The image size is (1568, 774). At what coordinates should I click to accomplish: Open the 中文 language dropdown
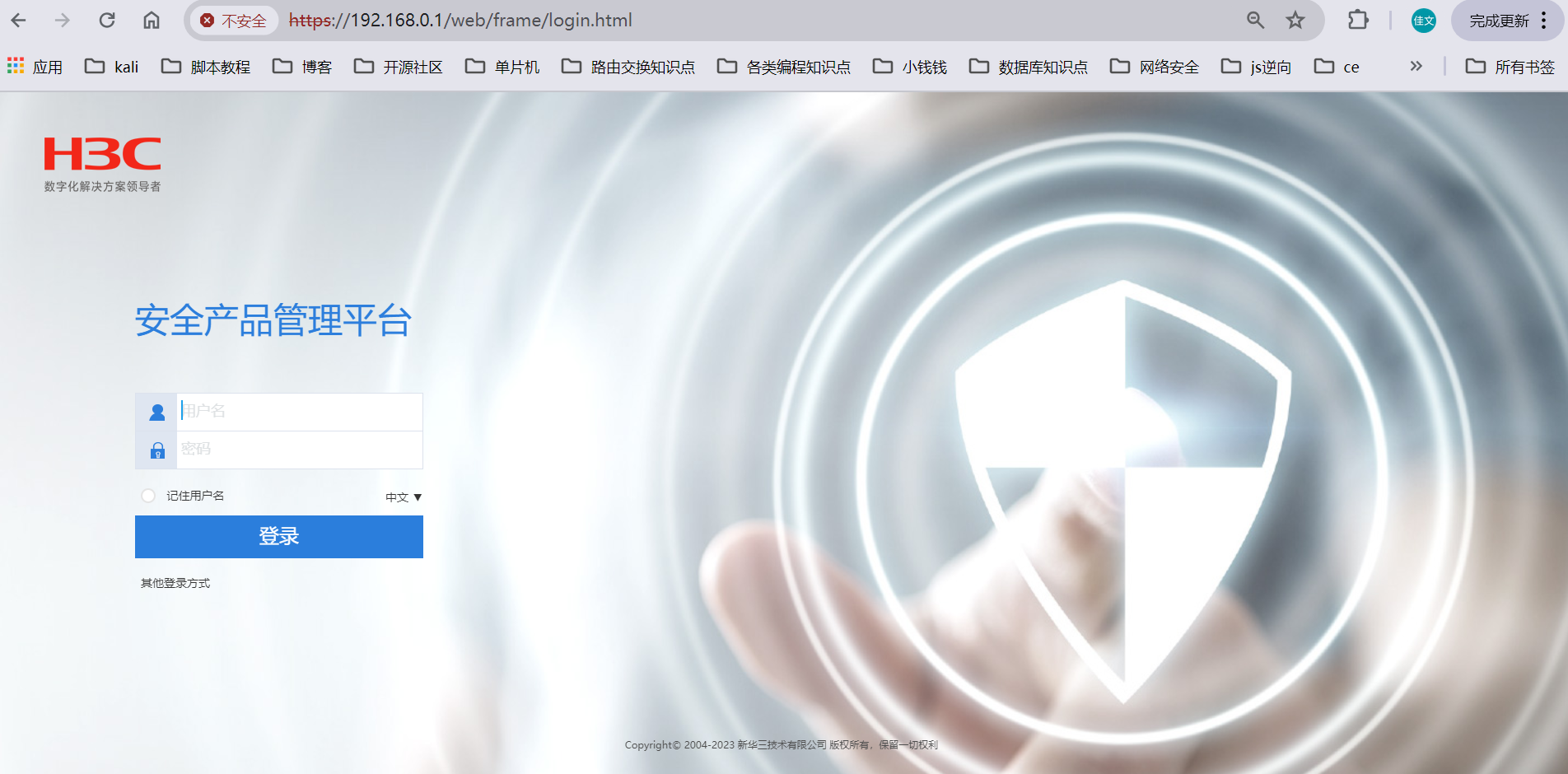click(x=404, y=497)
